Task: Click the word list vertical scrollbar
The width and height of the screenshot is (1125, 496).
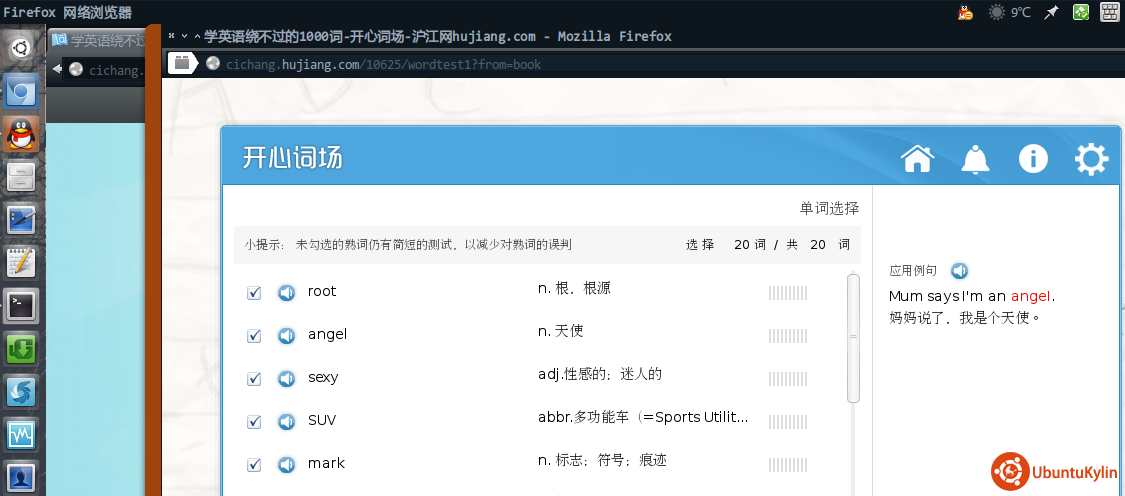Action: [x=853, y=338]
